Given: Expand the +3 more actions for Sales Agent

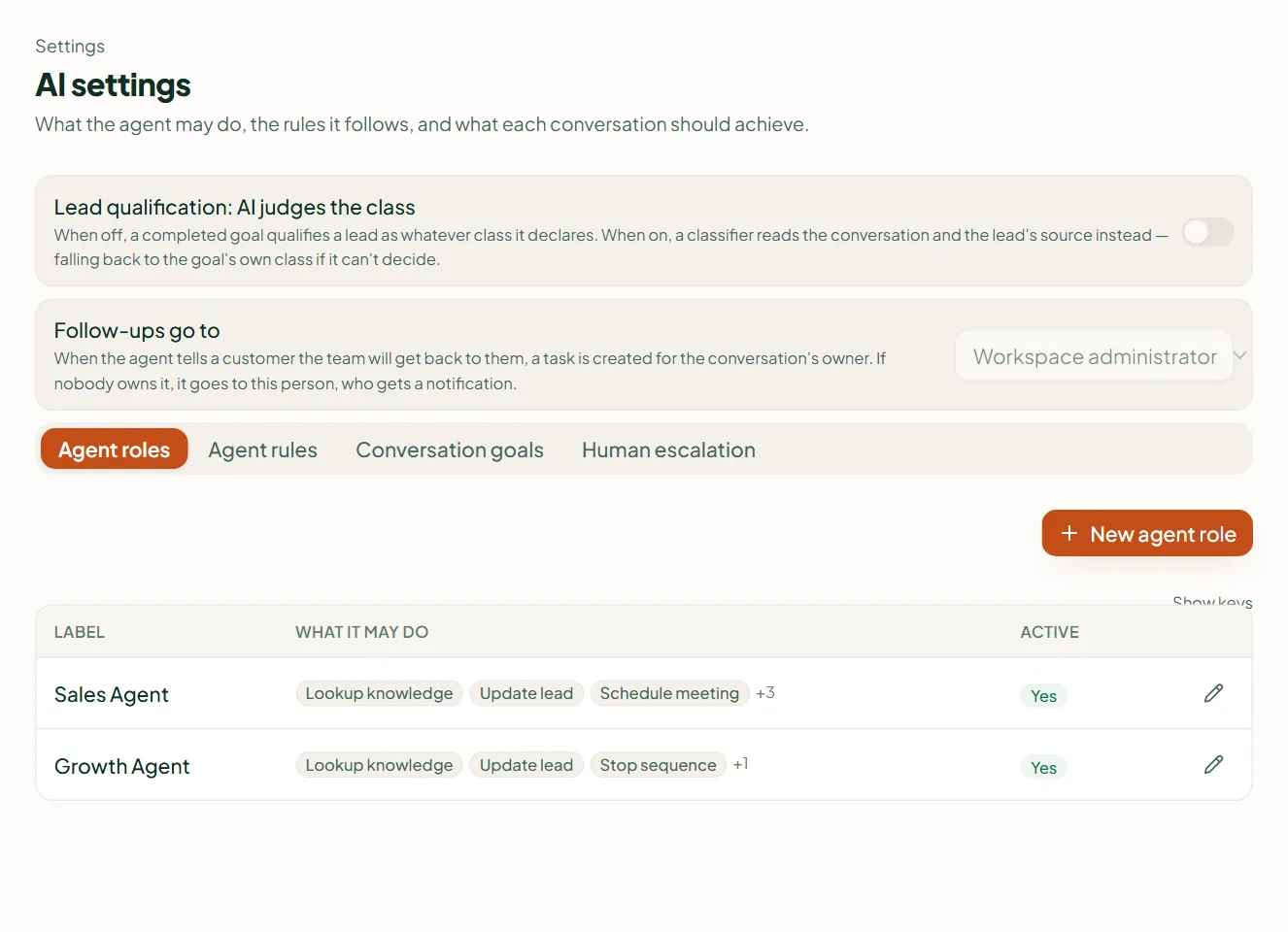Looking at the screenshot, I should tap(765, 693).
